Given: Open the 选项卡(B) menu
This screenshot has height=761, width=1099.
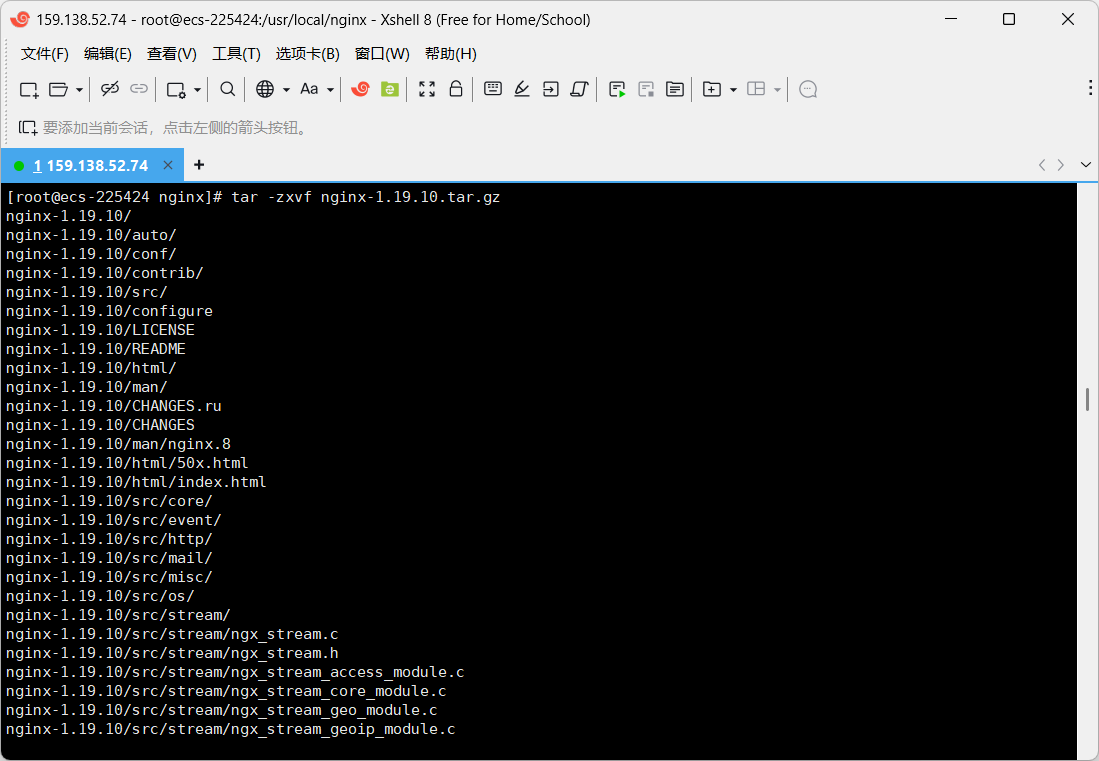Looking at the screenshot, I should [308, 54].
